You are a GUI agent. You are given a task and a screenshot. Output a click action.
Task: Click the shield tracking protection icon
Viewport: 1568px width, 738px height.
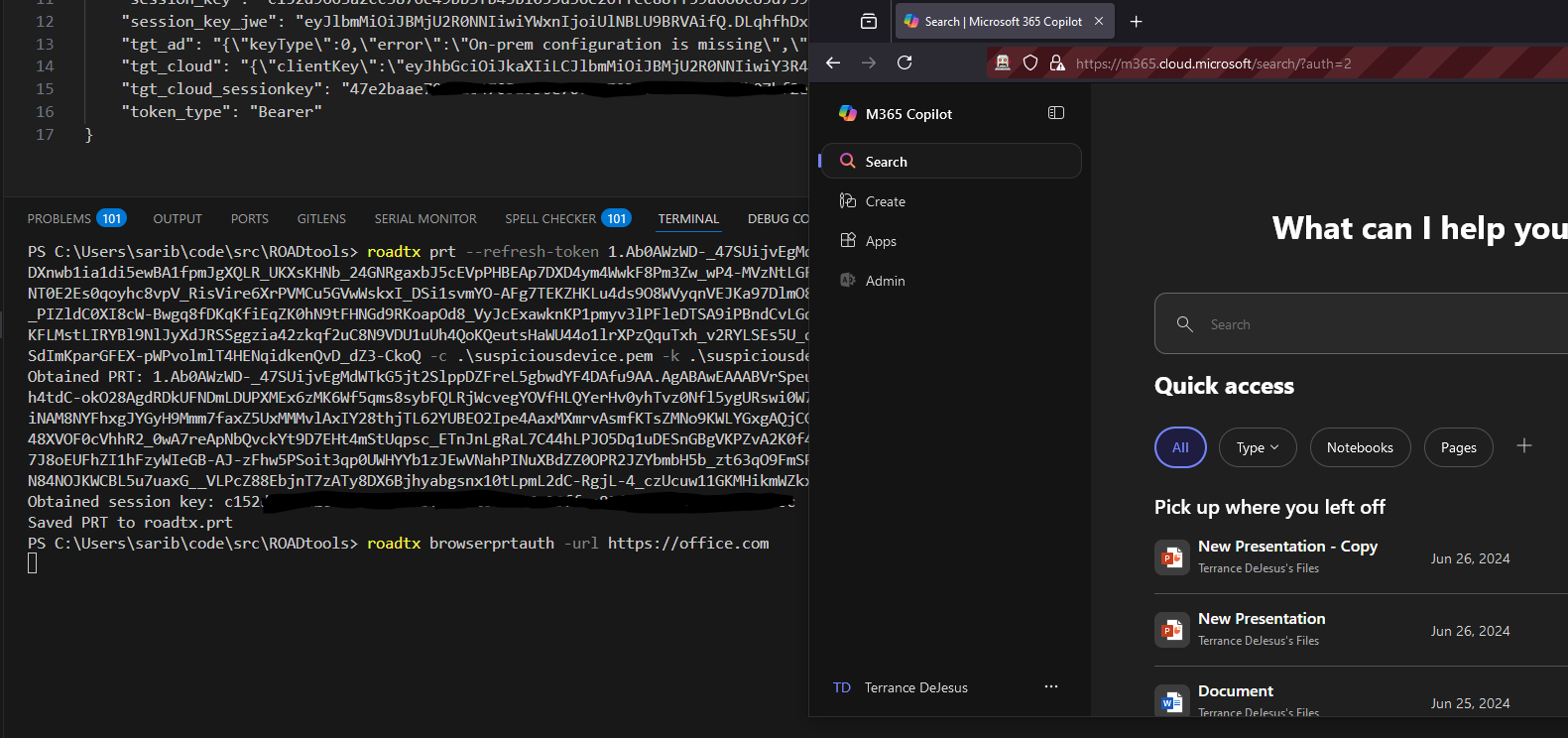[1030, 63]
